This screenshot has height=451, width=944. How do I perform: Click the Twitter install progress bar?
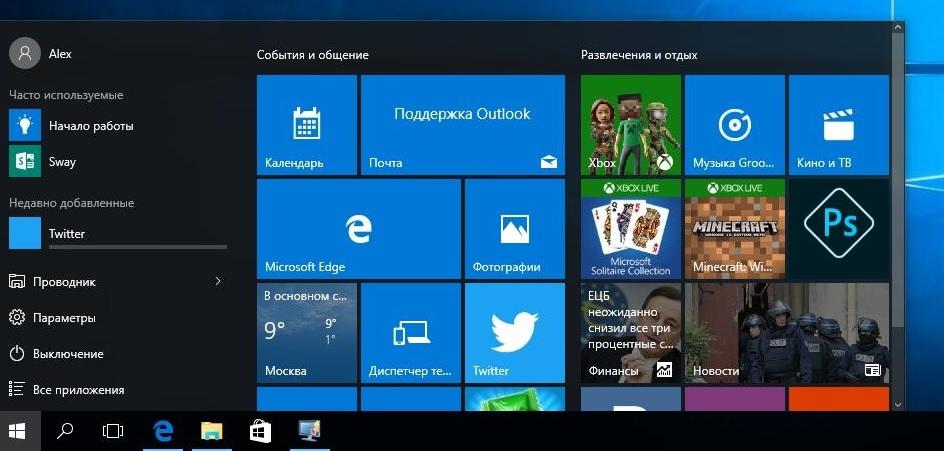(x=138, y=247)
